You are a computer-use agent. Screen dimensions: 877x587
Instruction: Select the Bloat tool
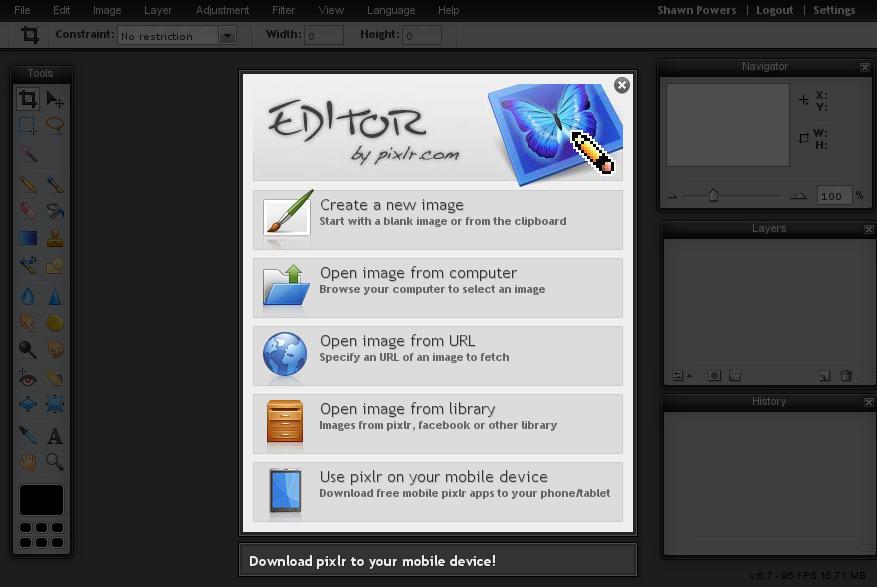tap(28, 404)
